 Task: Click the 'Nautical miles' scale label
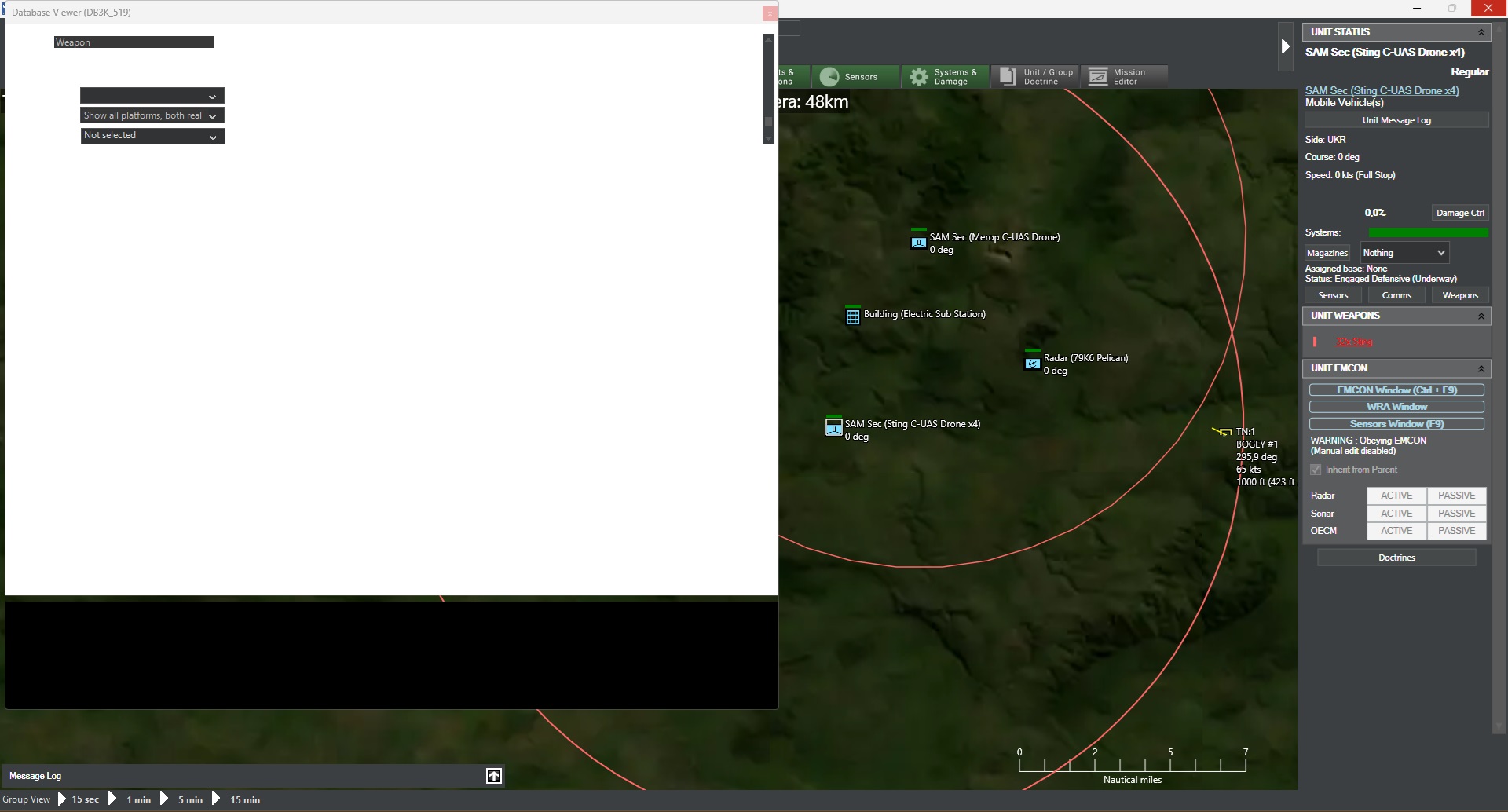point(1132,780)
